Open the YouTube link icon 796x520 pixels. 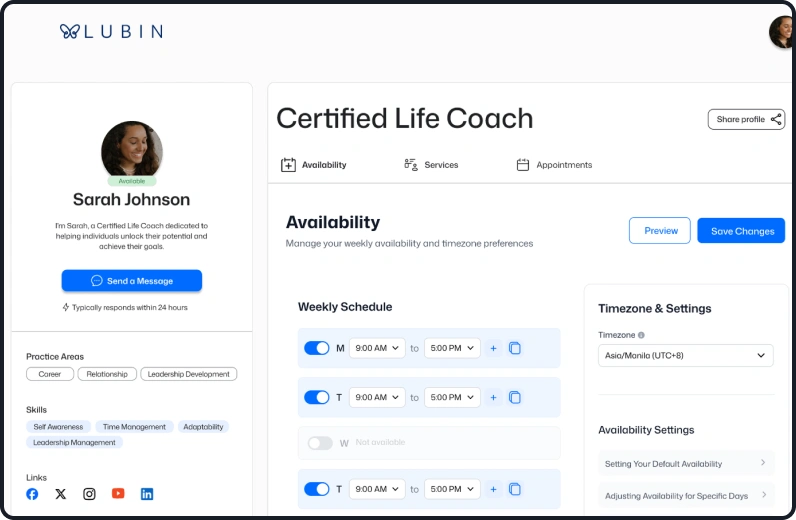tap(118, 494)
